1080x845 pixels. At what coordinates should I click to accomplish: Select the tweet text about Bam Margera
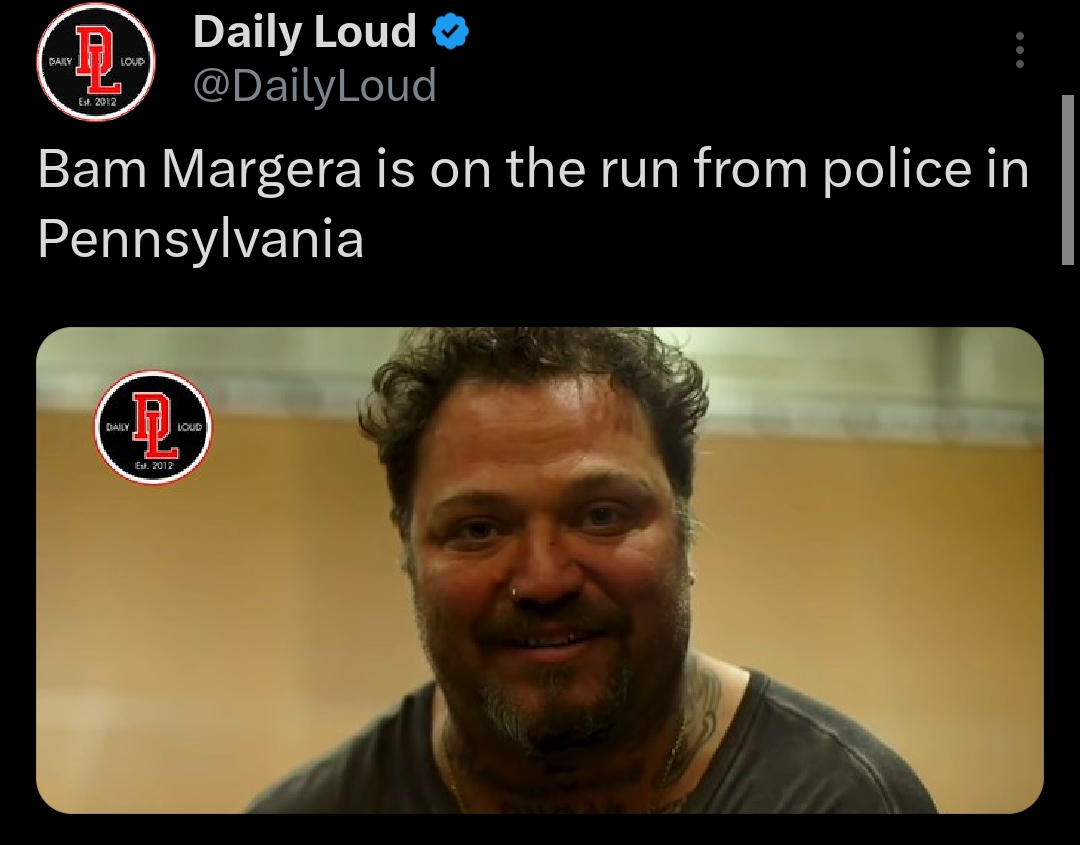533,204
